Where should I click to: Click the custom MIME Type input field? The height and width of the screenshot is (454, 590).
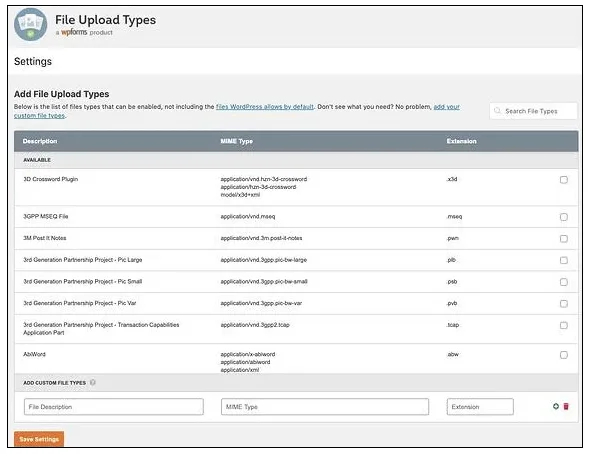pos(325,407)
